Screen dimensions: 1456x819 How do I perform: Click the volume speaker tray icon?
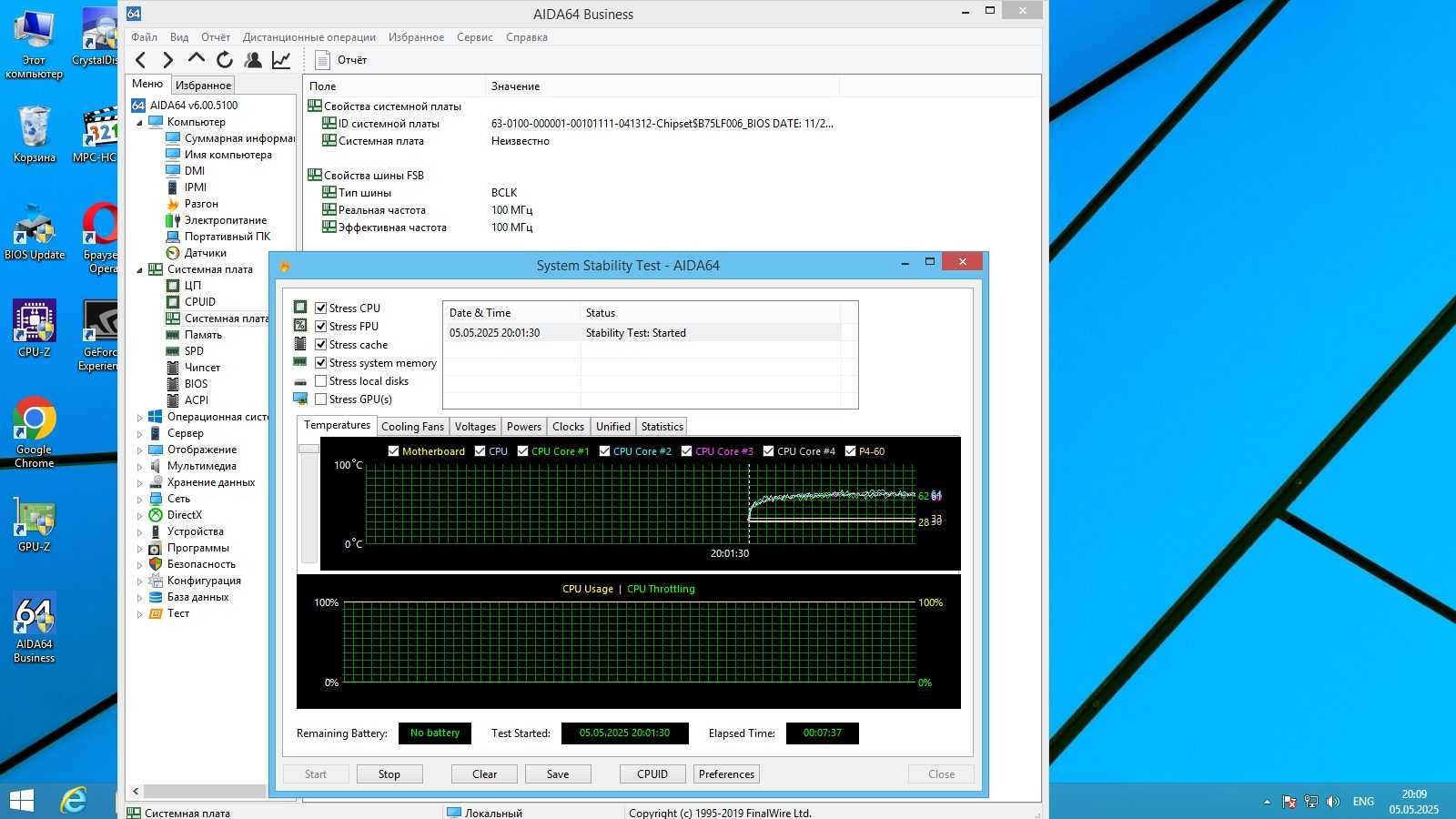click(1333, 802)
